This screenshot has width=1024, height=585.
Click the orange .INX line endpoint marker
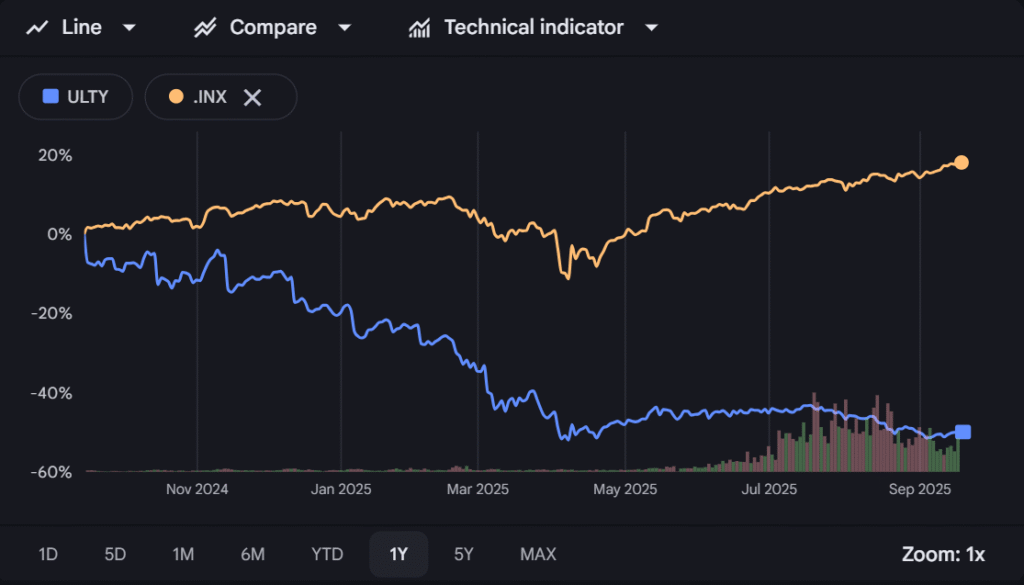[x=961, y=163]
